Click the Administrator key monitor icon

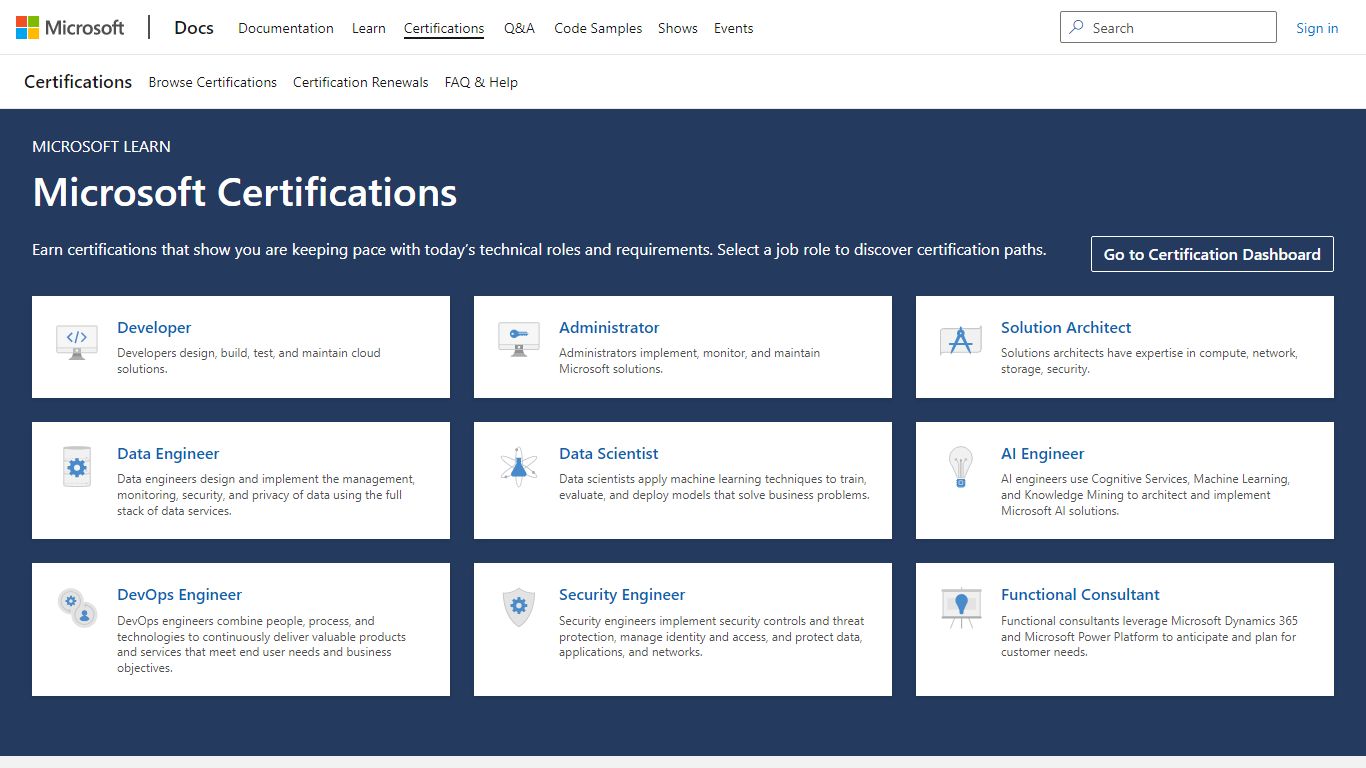(x=519, y=340)
